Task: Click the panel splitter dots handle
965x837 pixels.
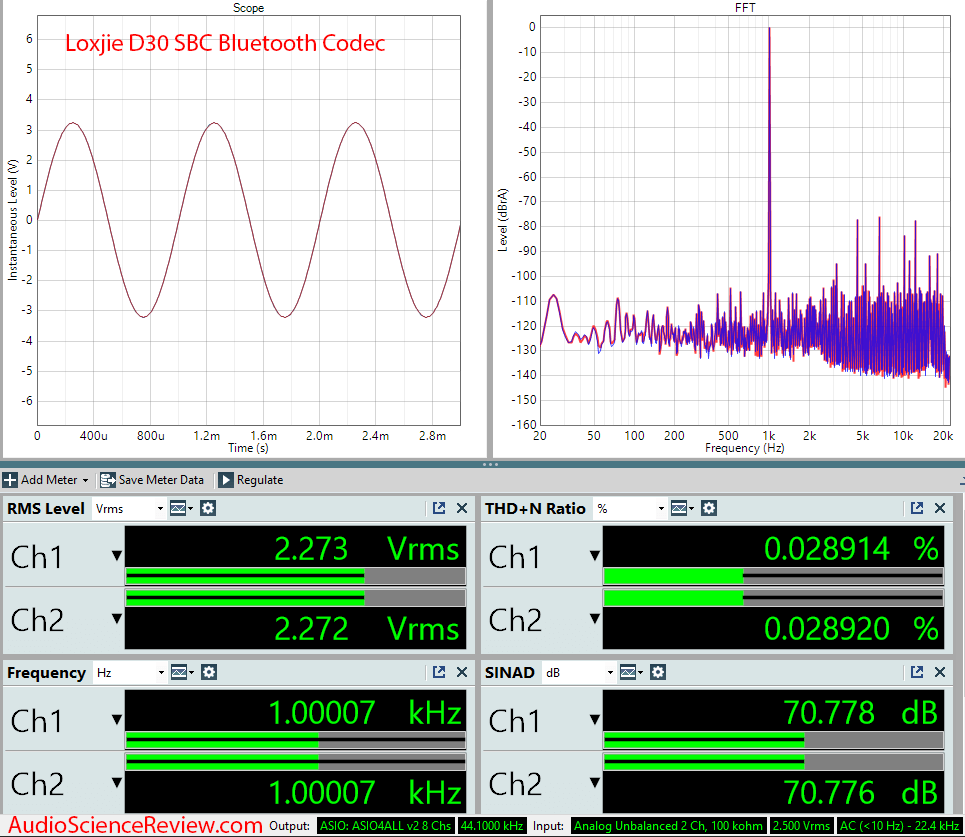Action: (x=491, y=465)
